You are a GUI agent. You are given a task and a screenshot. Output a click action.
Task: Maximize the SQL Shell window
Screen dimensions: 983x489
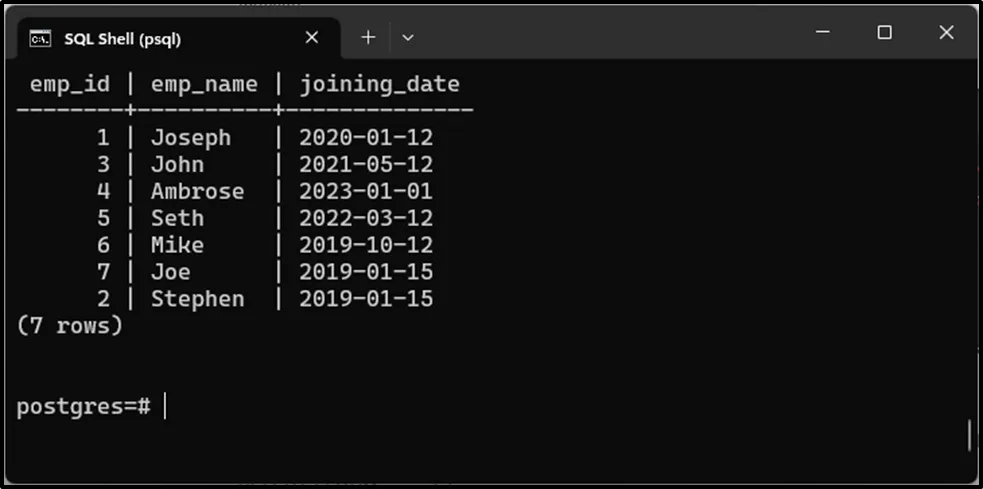coord(884,33)
